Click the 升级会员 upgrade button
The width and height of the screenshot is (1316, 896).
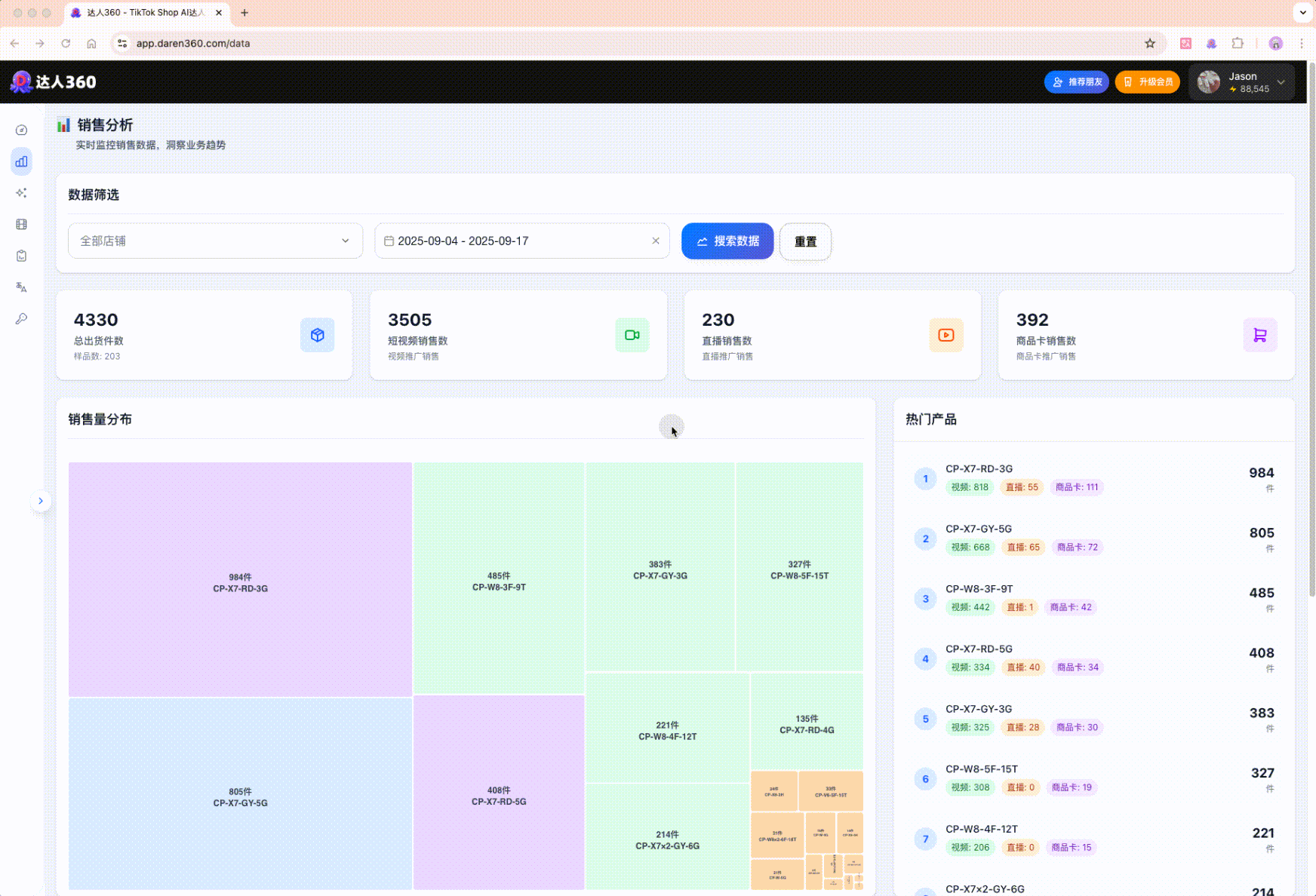[1147, 82]
